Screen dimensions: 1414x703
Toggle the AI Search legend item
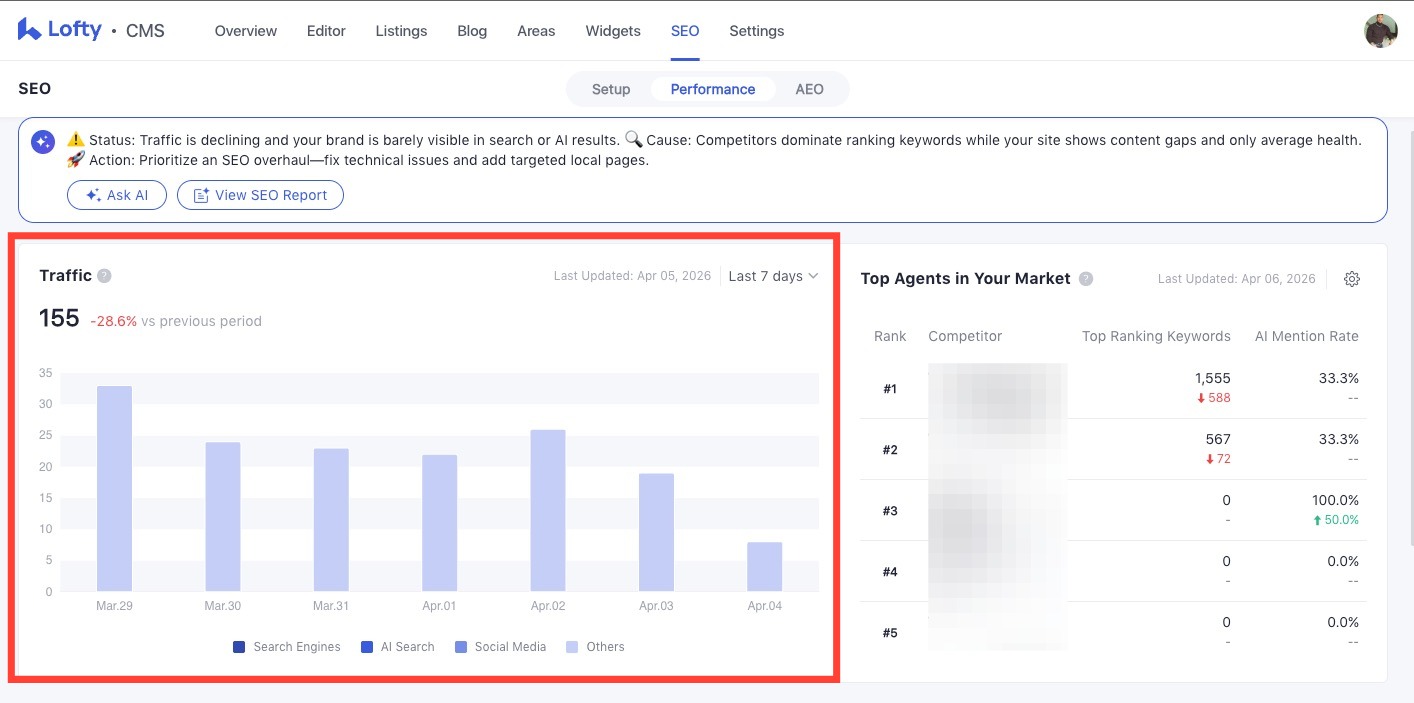click(x=397, y=646)
